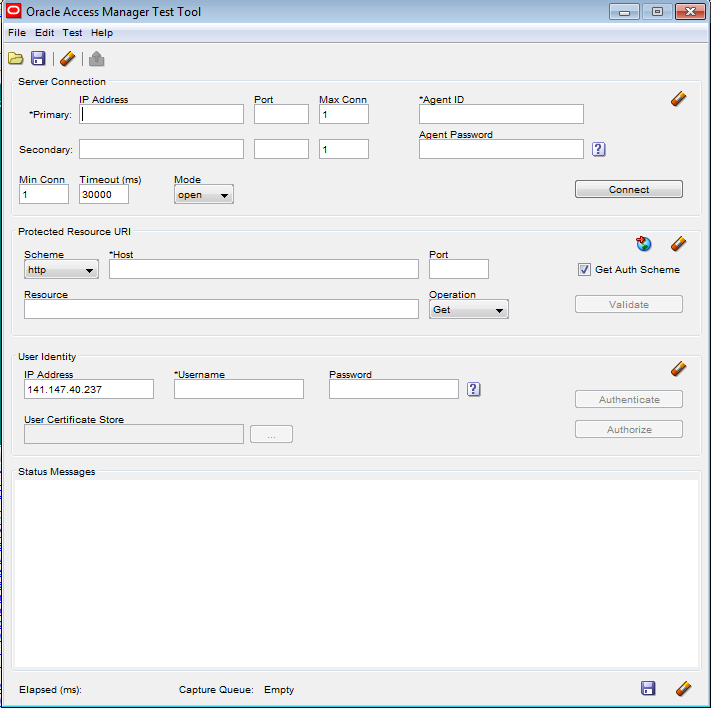Maximize the Test Tool window
Image resolution: width=711 pixels, height=708 pixels.
coord(657,12)
